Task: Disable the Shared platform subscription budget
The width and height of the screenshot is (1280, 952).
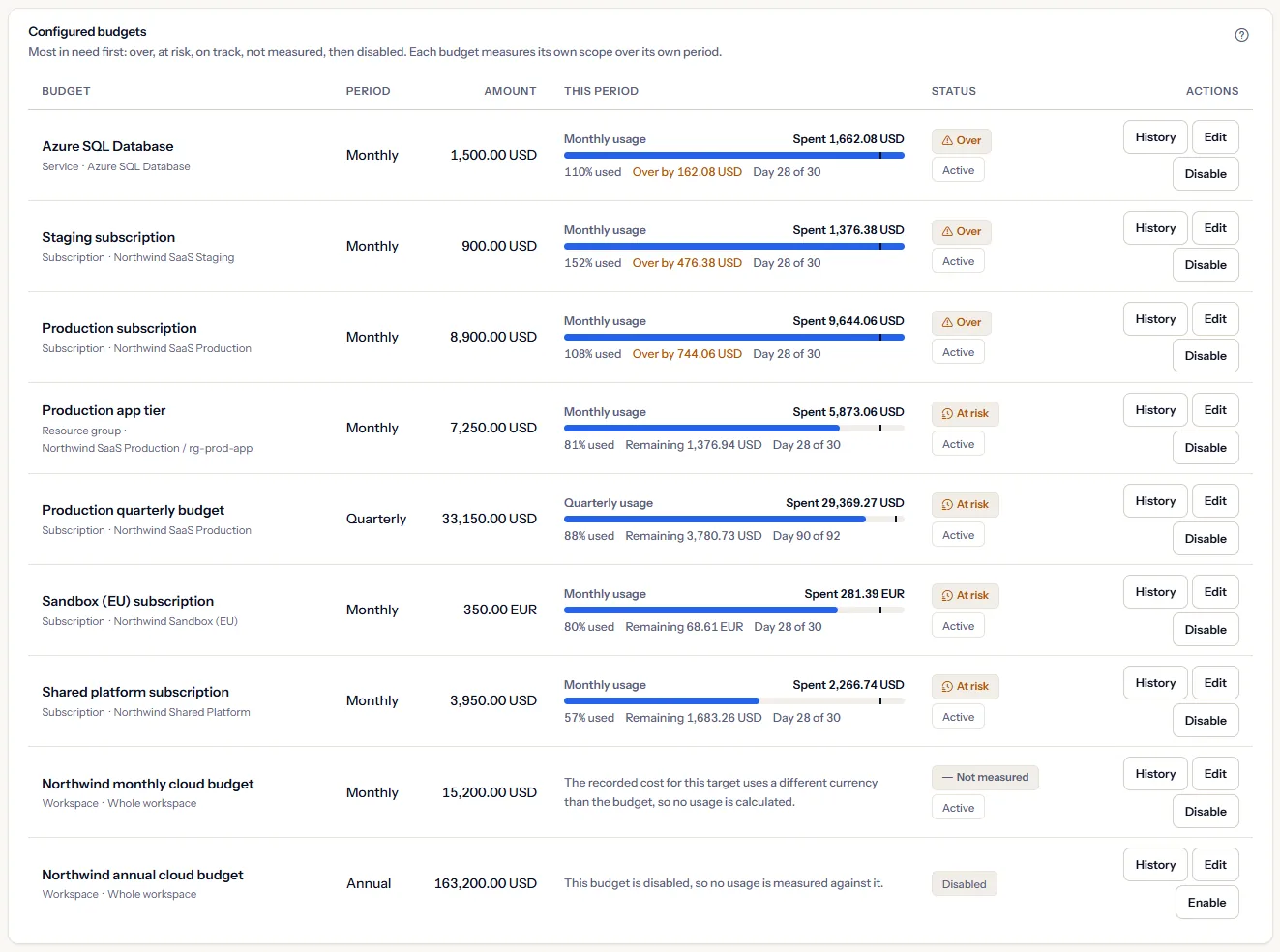Action: pos(1206,721)
